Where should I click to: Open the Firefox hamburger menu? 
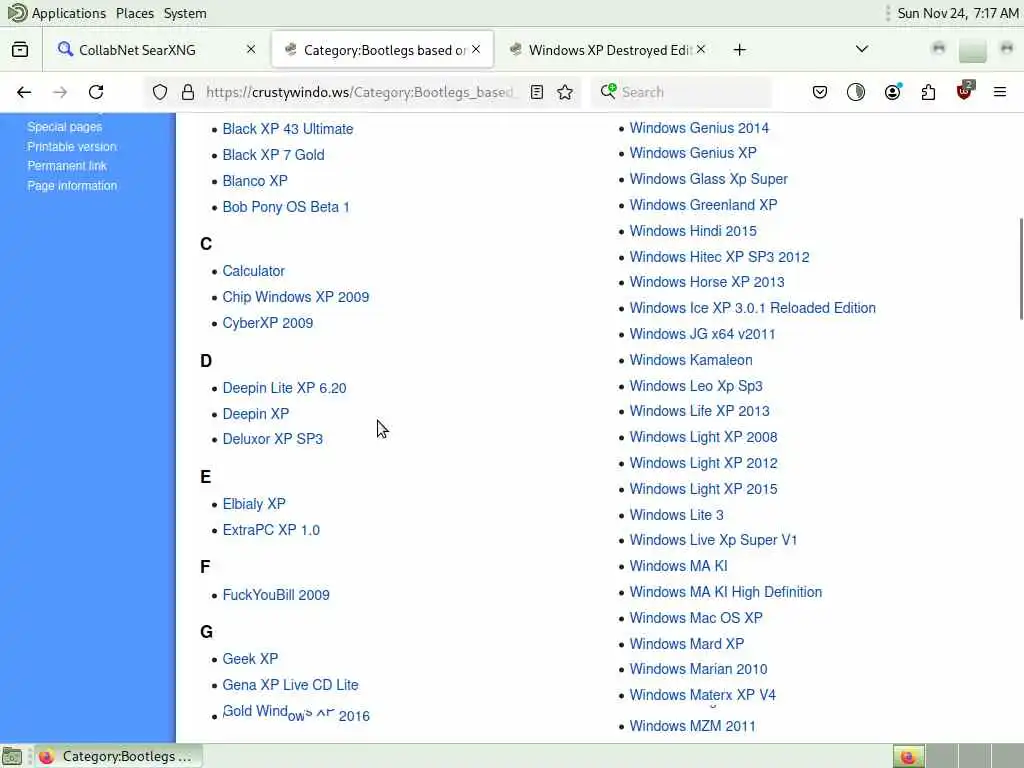click(x=1000, y=92)
